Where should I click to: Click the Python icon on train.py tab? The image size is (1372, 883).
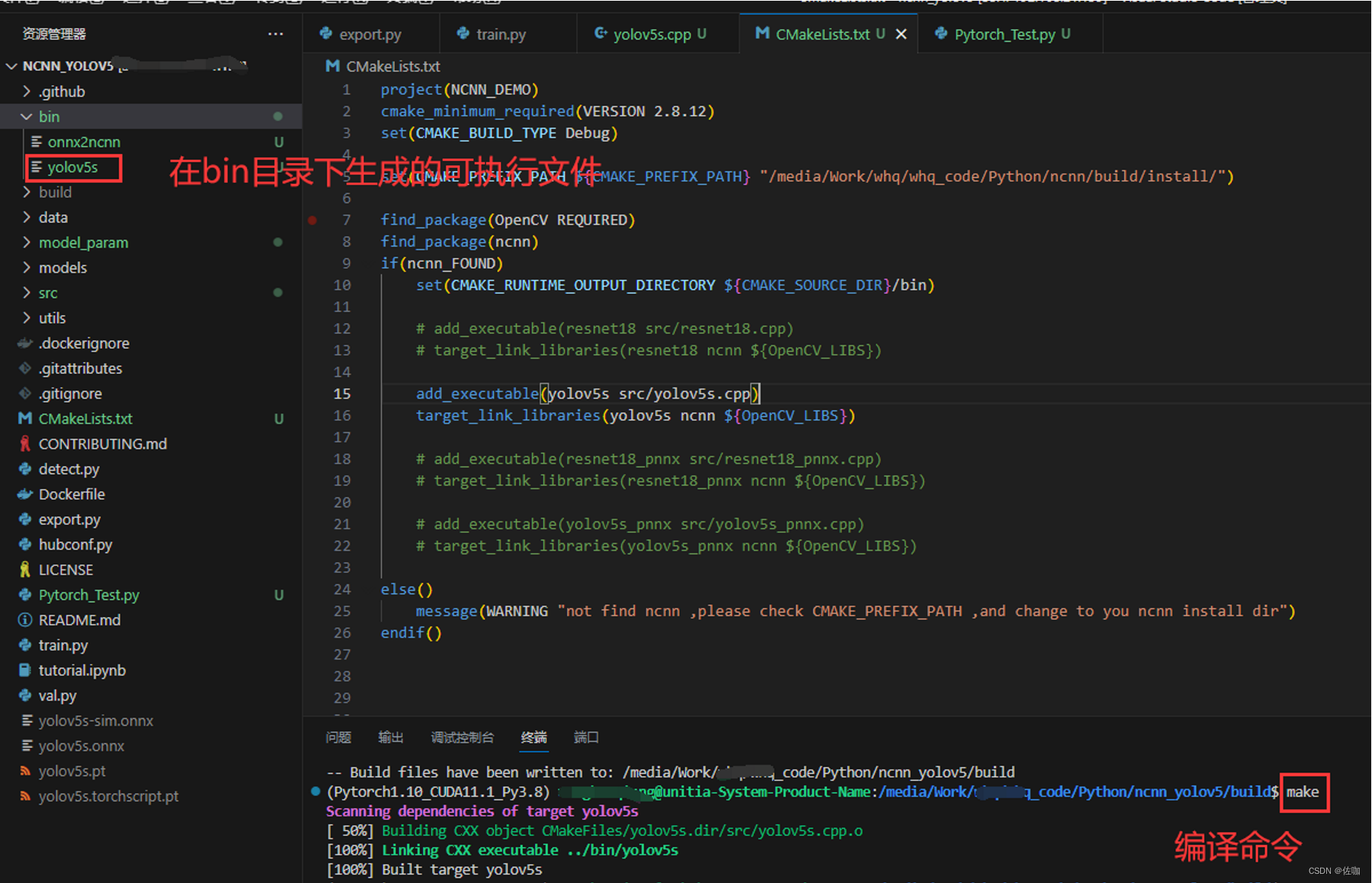[463, 34]
